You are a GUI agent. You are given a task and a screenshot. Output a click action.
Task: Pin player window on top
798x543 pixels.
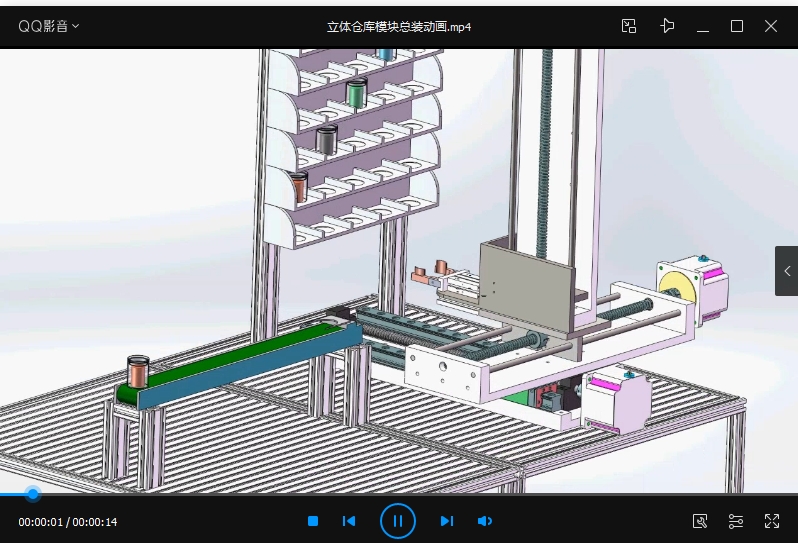click(667, 26)
